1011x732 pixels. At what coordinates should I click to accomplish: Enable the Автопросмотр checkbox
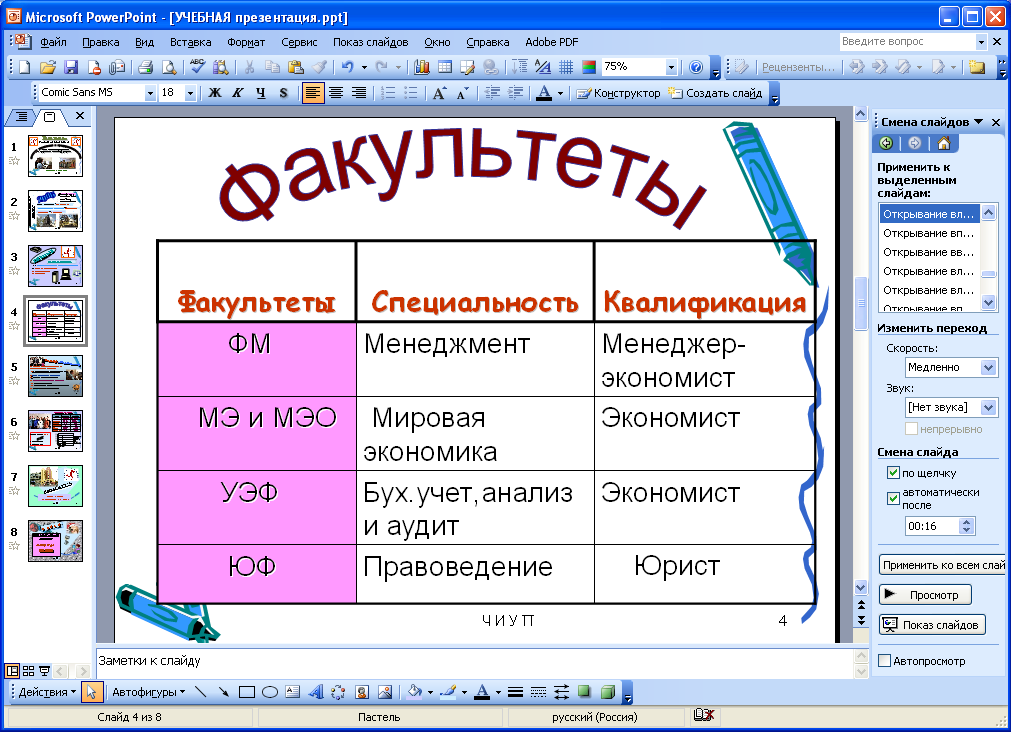pyautogui.click(x=885, y=660)
